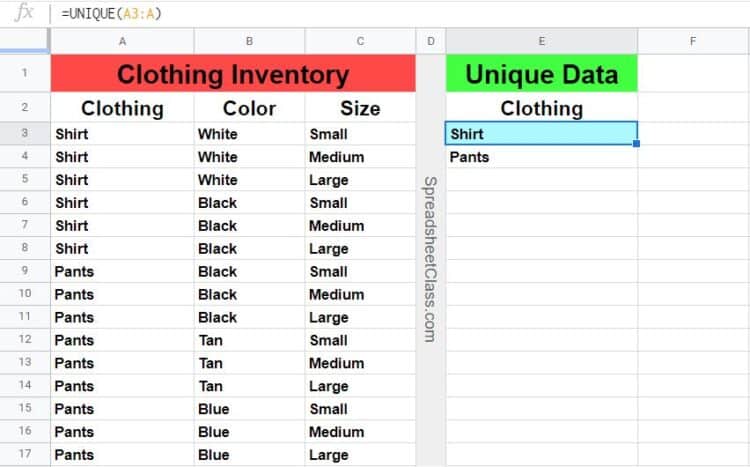Click the green Unique Data title cell

point(541,74)
